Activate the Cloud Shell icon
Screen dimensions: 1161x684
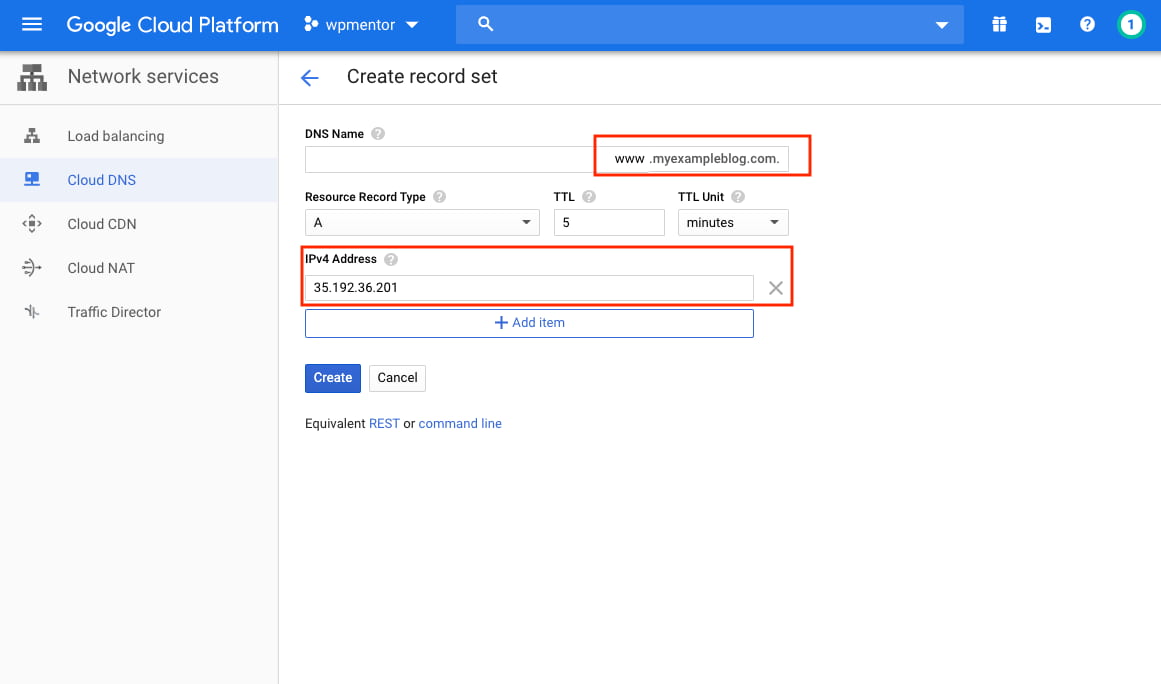tap(1043, 25)
